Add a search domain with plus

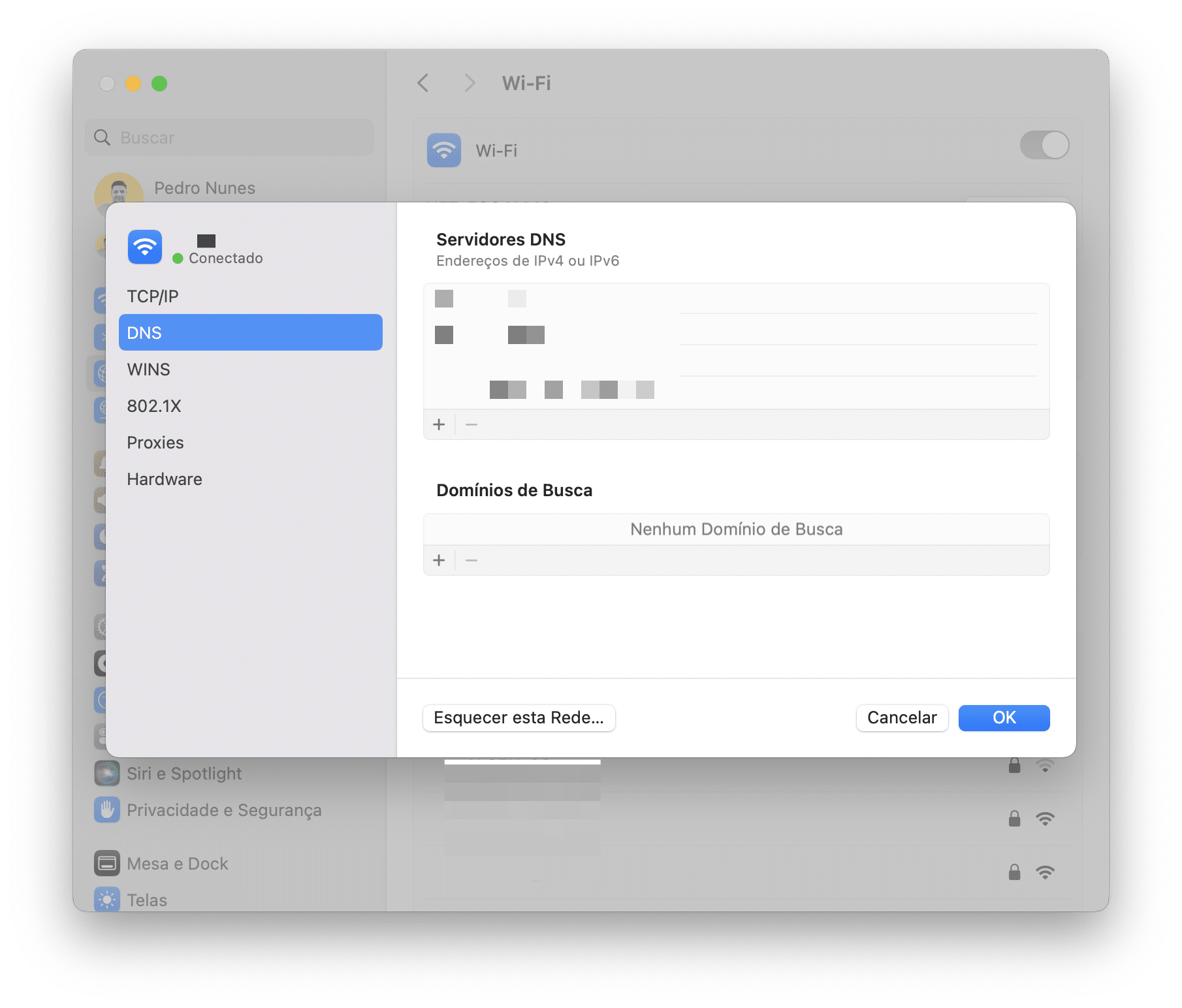[439, 560]
